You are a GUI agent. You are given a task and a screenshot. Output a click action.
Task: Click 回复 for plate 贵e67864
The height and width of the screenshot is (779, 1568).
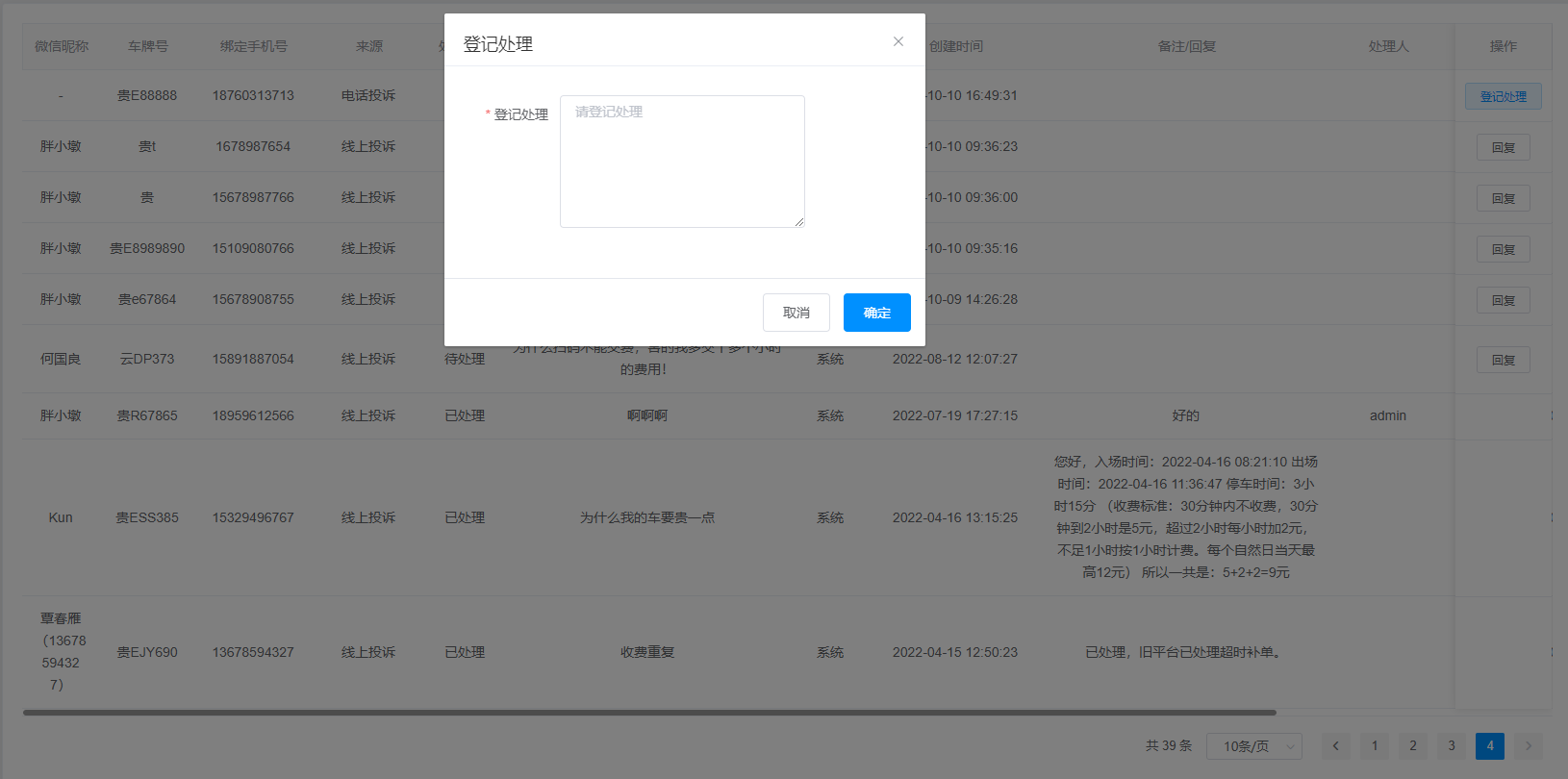[x=1503, y=300]
